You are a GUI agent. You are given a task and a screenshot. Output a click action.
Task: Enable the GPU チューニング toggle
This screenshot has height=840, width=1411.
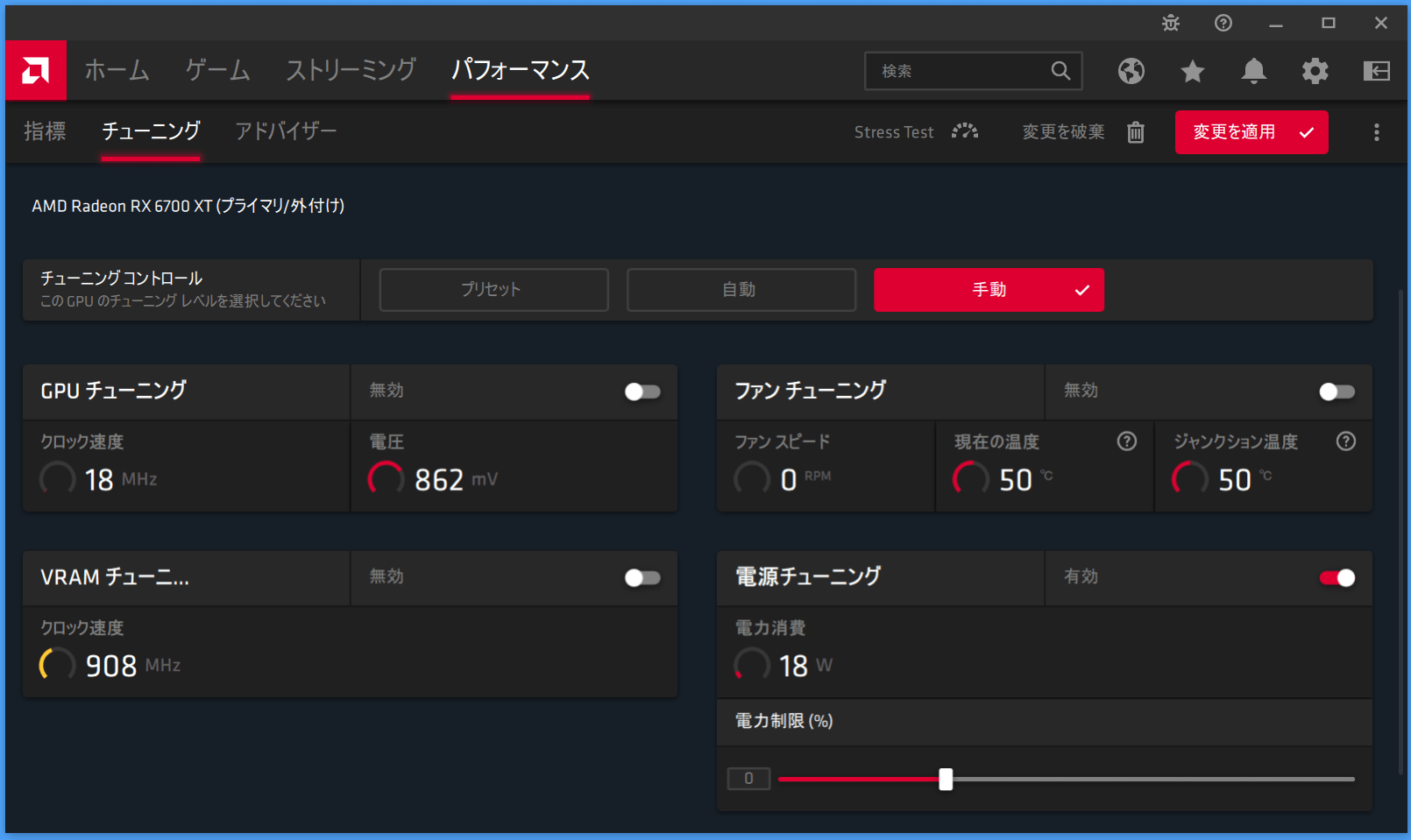tap(642, 392)
